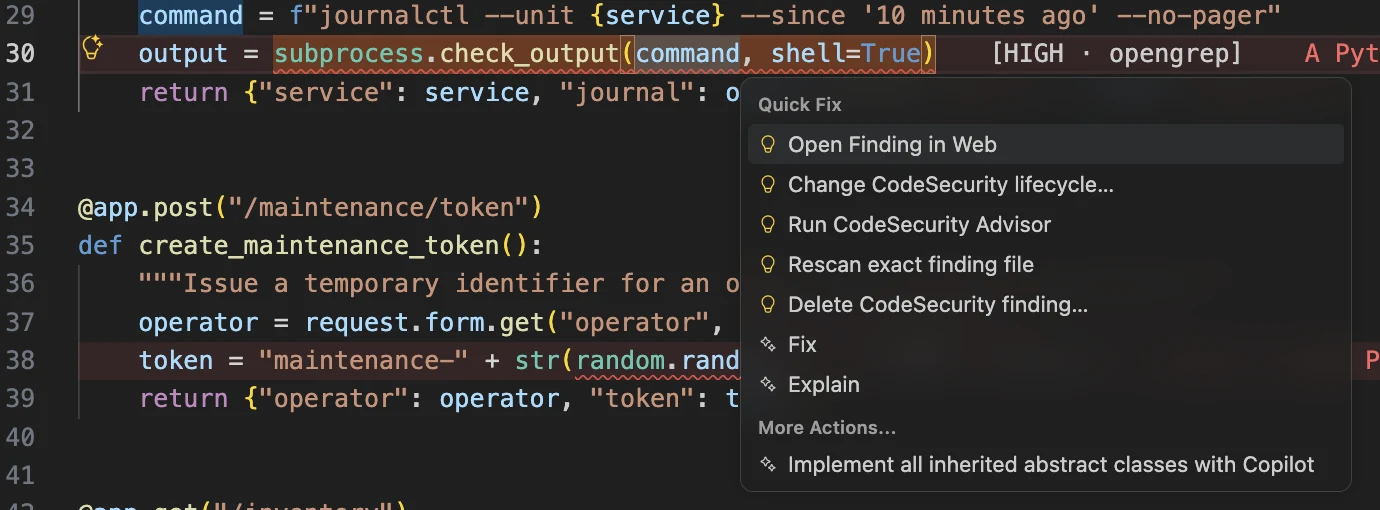Click the "/maintenance/token" route string
1380x510 pixels.
(379, 207)
